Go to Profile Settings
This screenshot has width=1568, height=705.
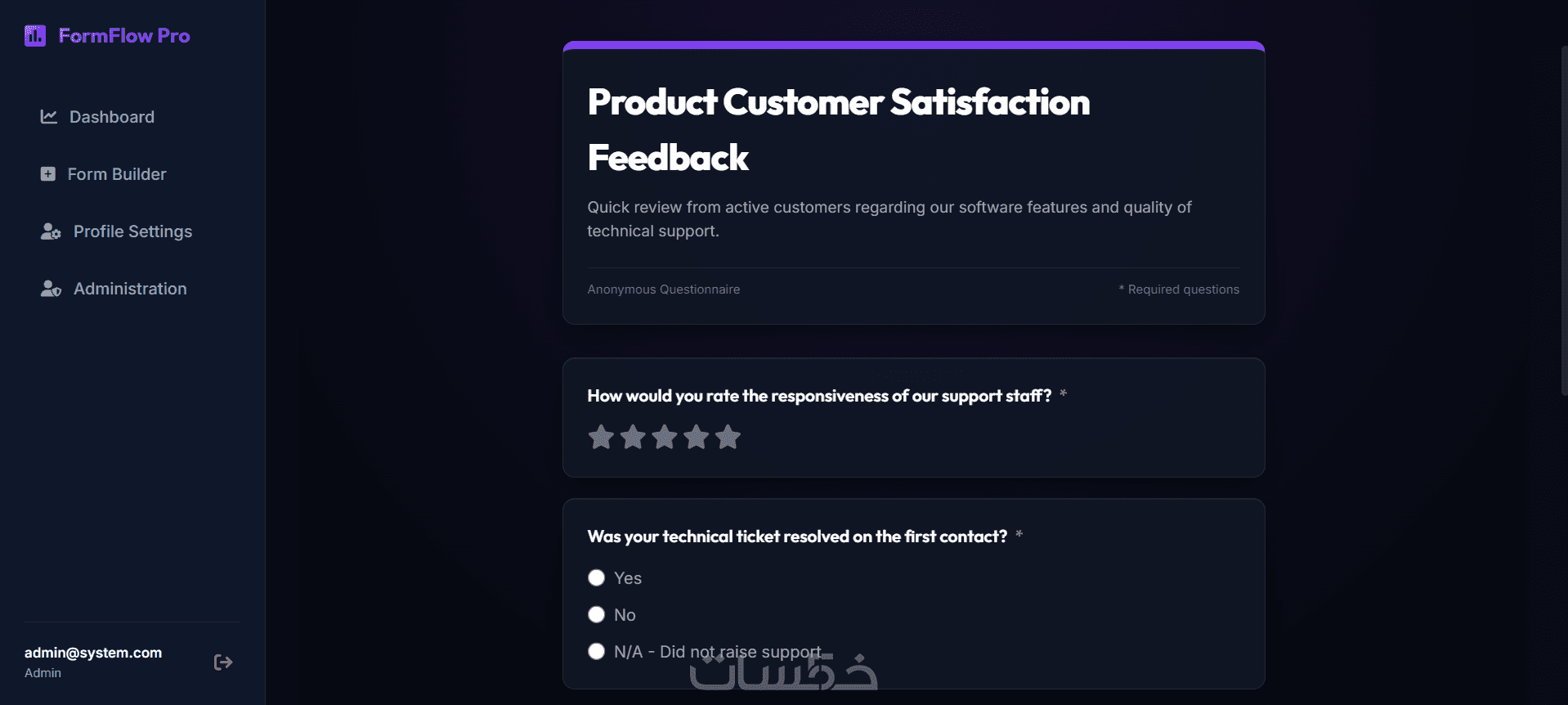point(132,231)
